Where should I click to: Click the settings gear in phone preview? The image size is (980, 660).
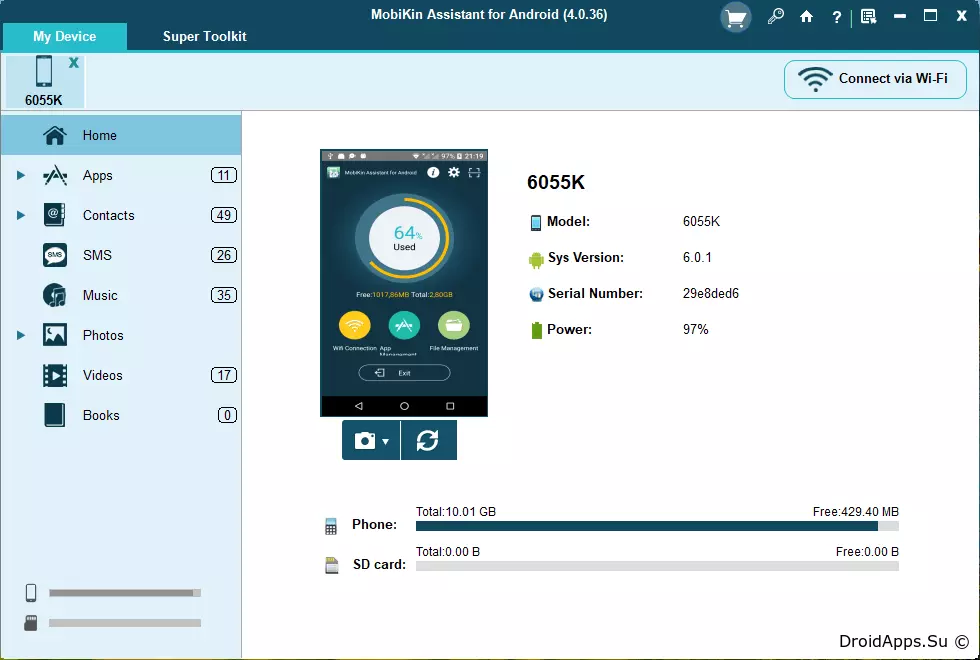click(x=454, y=172)
